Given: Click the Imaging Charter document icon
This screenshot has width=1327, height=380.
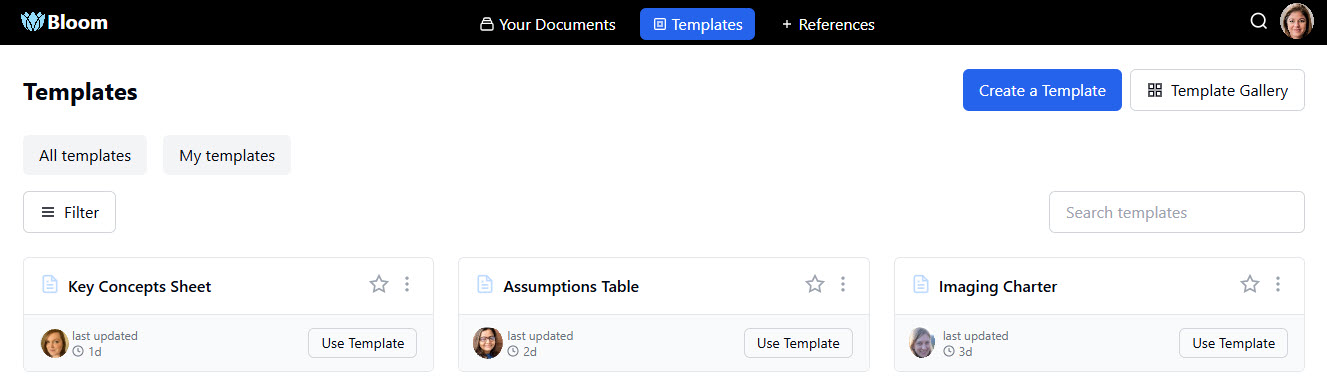Looking at the screenshot, I should coord(921,285).
